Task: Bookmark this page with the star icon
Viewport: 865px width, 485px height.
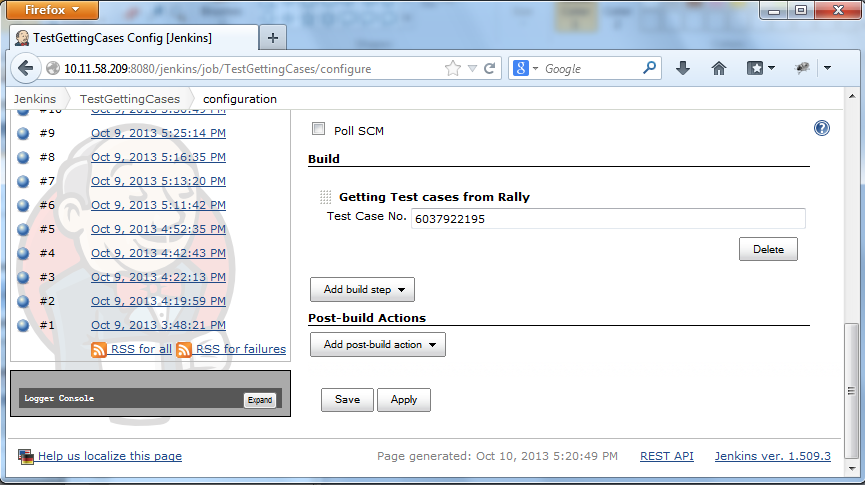Action: (x=453, y=68)
